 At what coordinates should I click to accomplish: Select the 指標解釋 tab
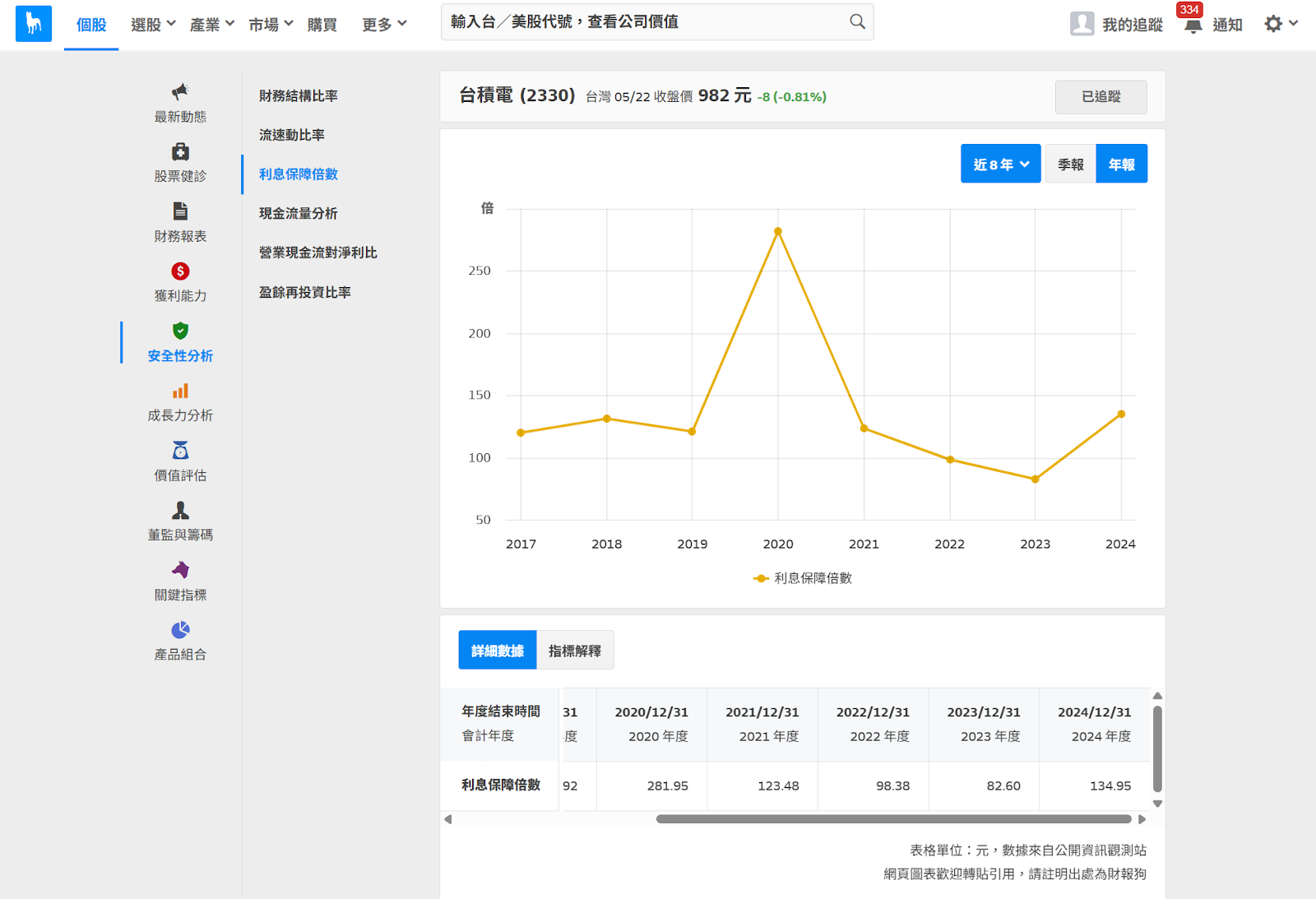coord(575,651)
